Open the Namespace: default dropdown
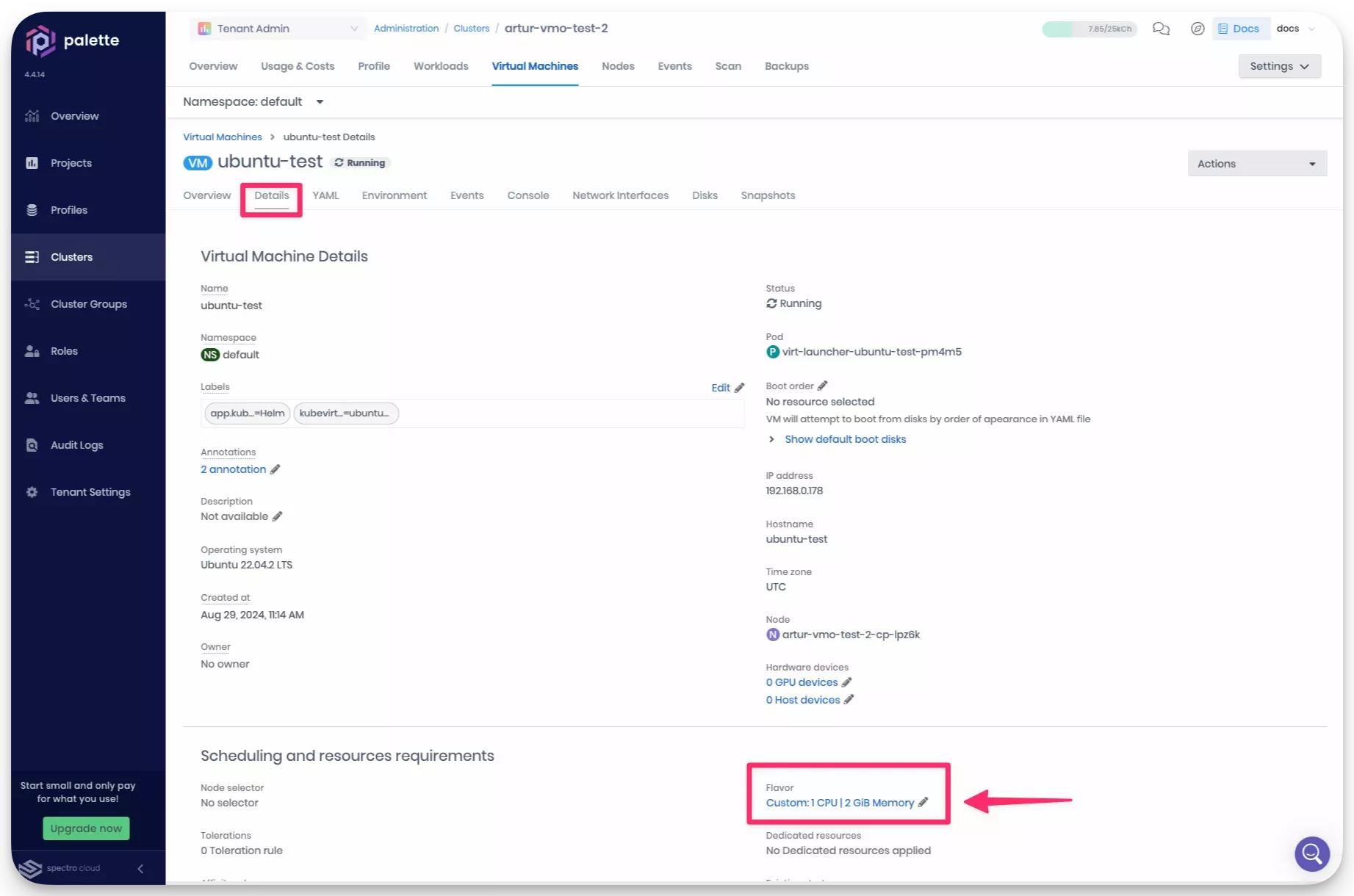This screenshot has height=896, width=1354. 253,102
